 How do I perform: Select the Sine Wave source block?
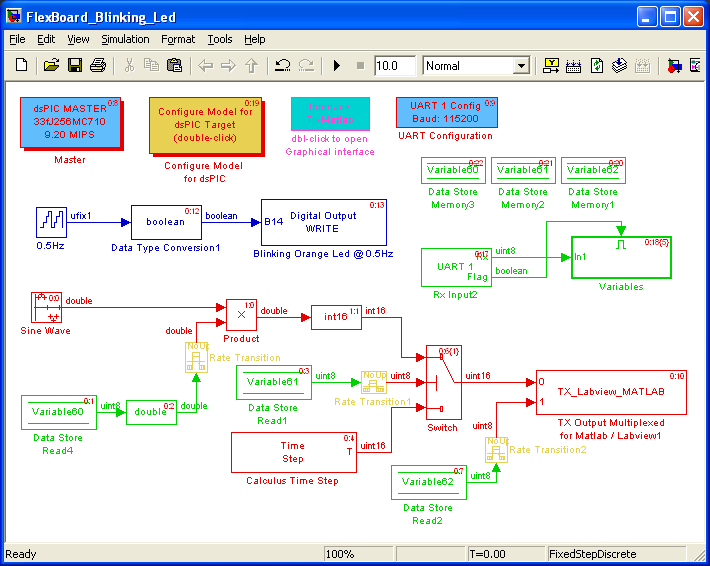pyautogui.click(x=46, y=307)
